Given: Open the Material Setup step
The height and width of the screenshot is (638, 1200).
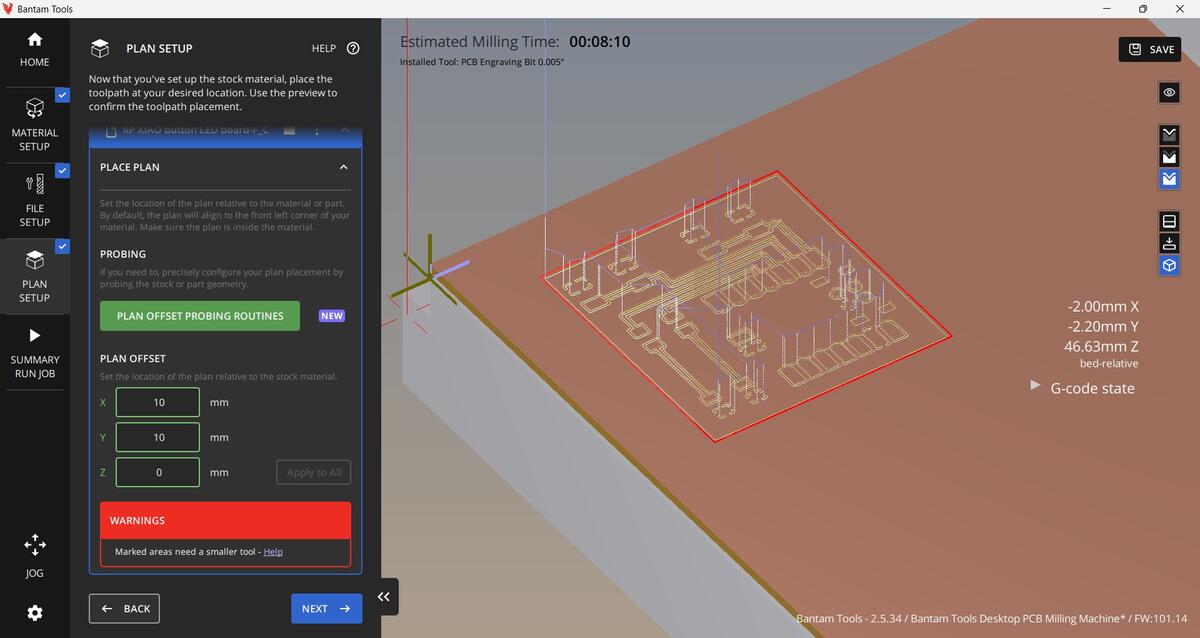Looking at the screenshot, I should coord(34,125).
